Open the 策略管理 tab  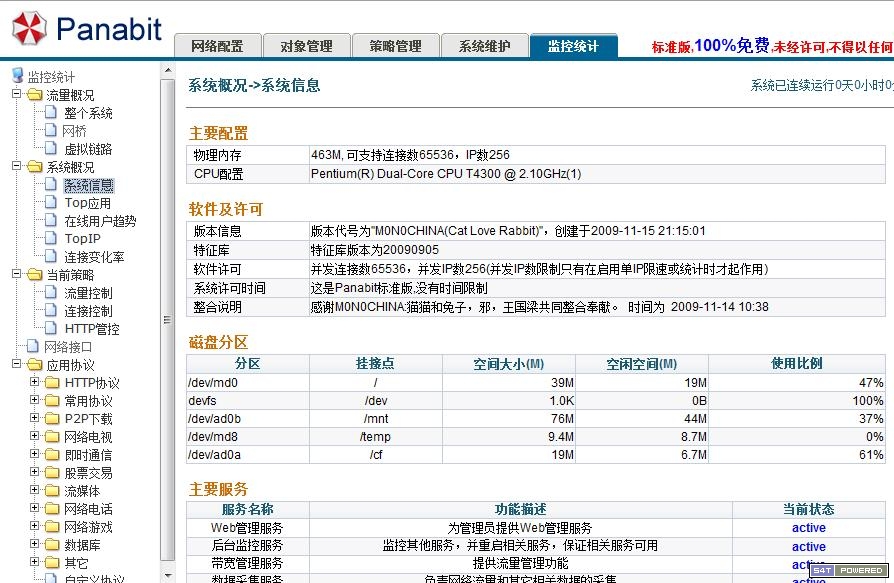(x=395, y=46)
